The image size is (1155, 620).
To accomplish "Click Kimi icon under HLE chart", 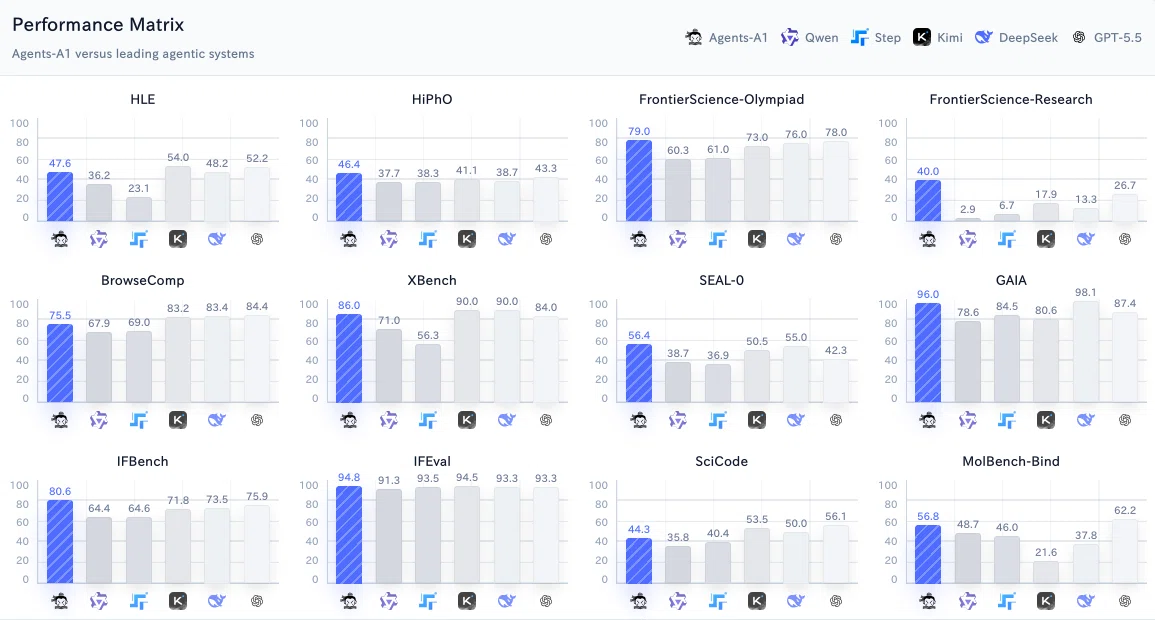I will (178, 239).
